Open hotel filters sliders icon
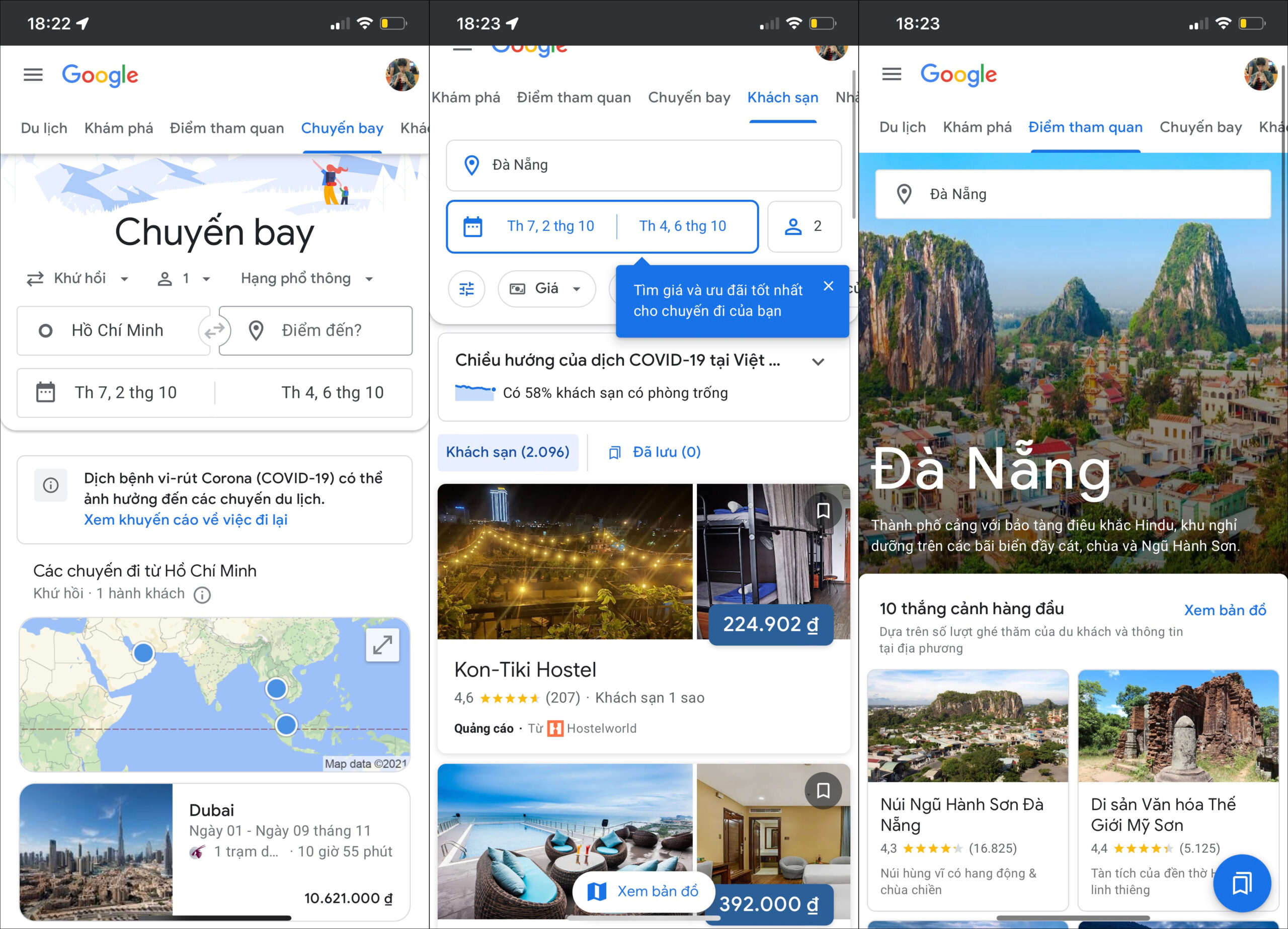Viewport: 1288px width, 929px height. click(x=466, y=289)
